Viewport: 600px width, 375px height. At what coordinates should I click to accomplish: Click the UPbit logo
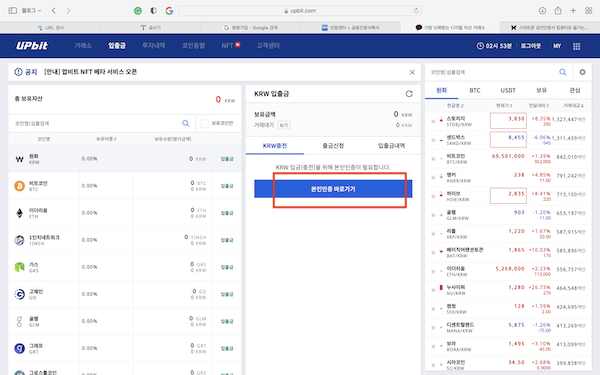(32, 46)
